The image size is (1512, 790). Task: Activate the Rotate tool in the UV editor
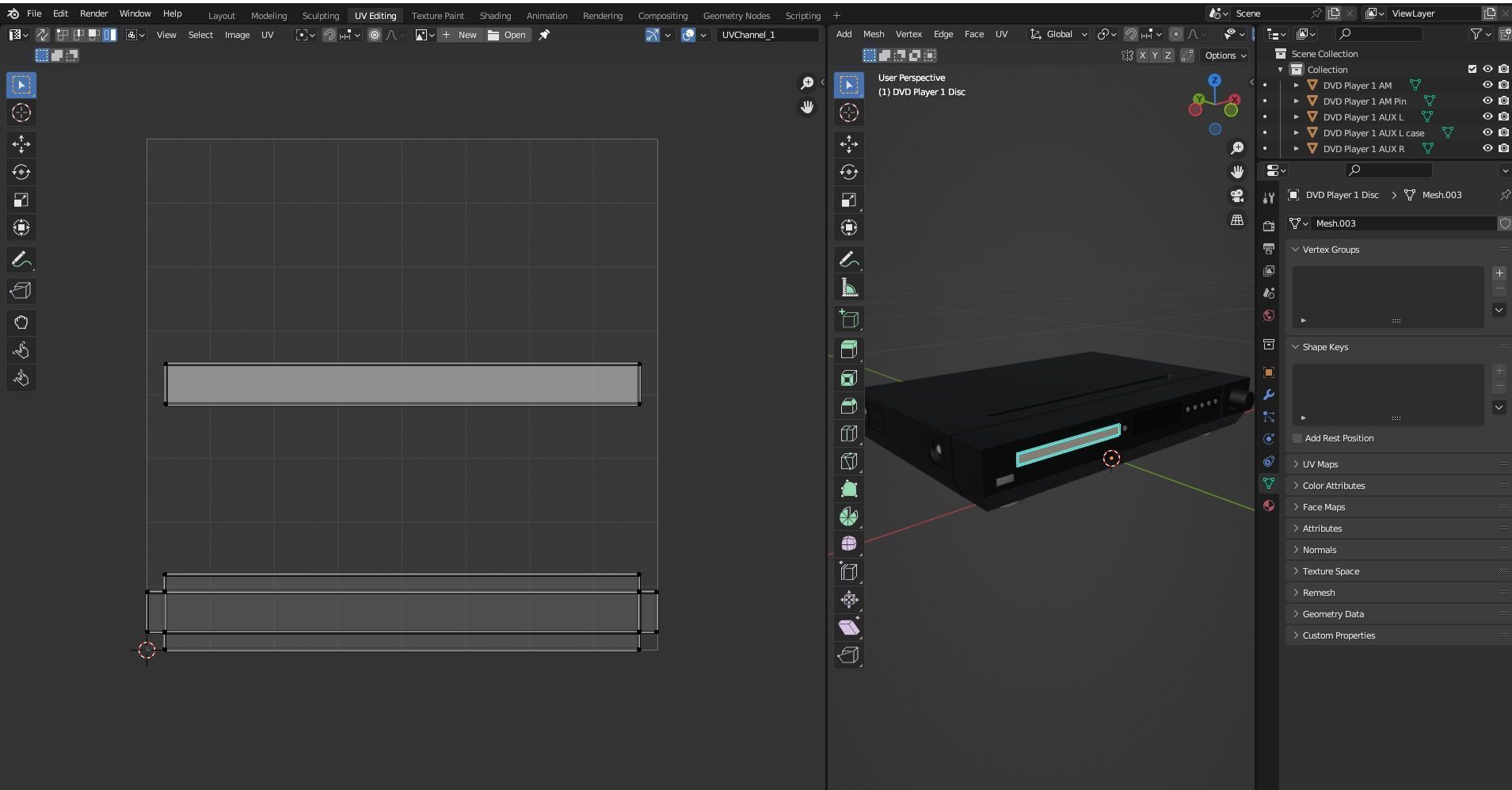coord(21,172)
